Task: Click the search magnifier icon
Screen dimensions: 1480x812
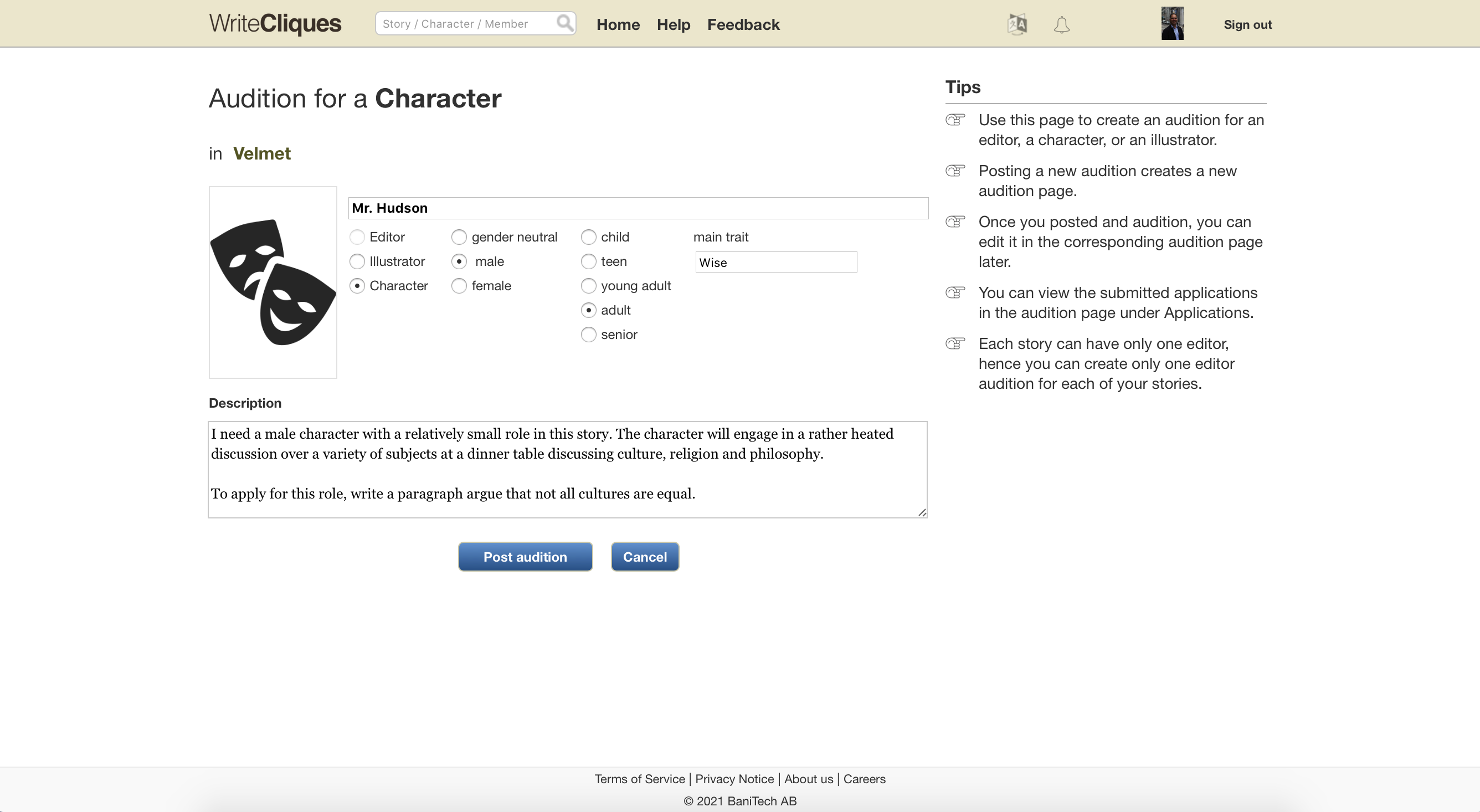Action: tap(565, 23)
